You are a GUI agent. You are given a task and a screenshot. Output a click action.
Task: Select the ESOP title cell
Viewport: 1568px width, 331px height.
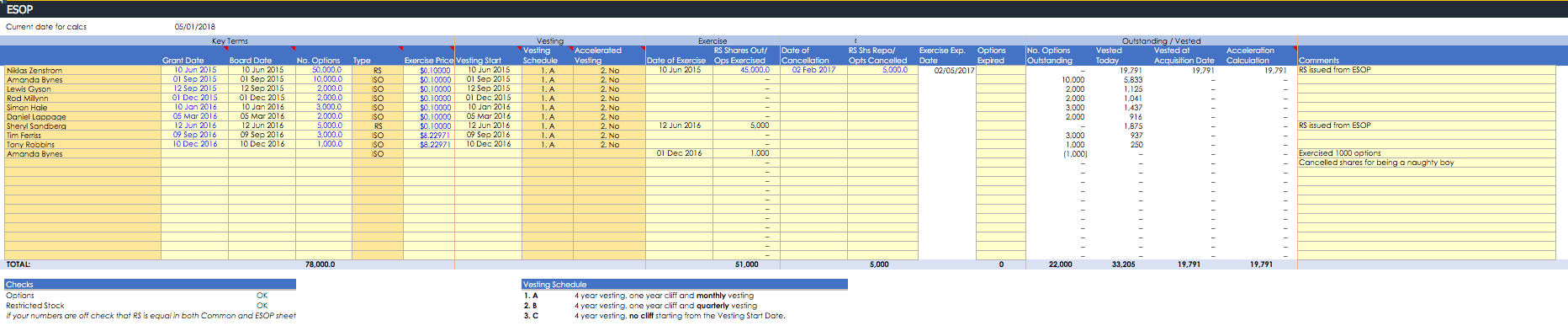[20, 9]
